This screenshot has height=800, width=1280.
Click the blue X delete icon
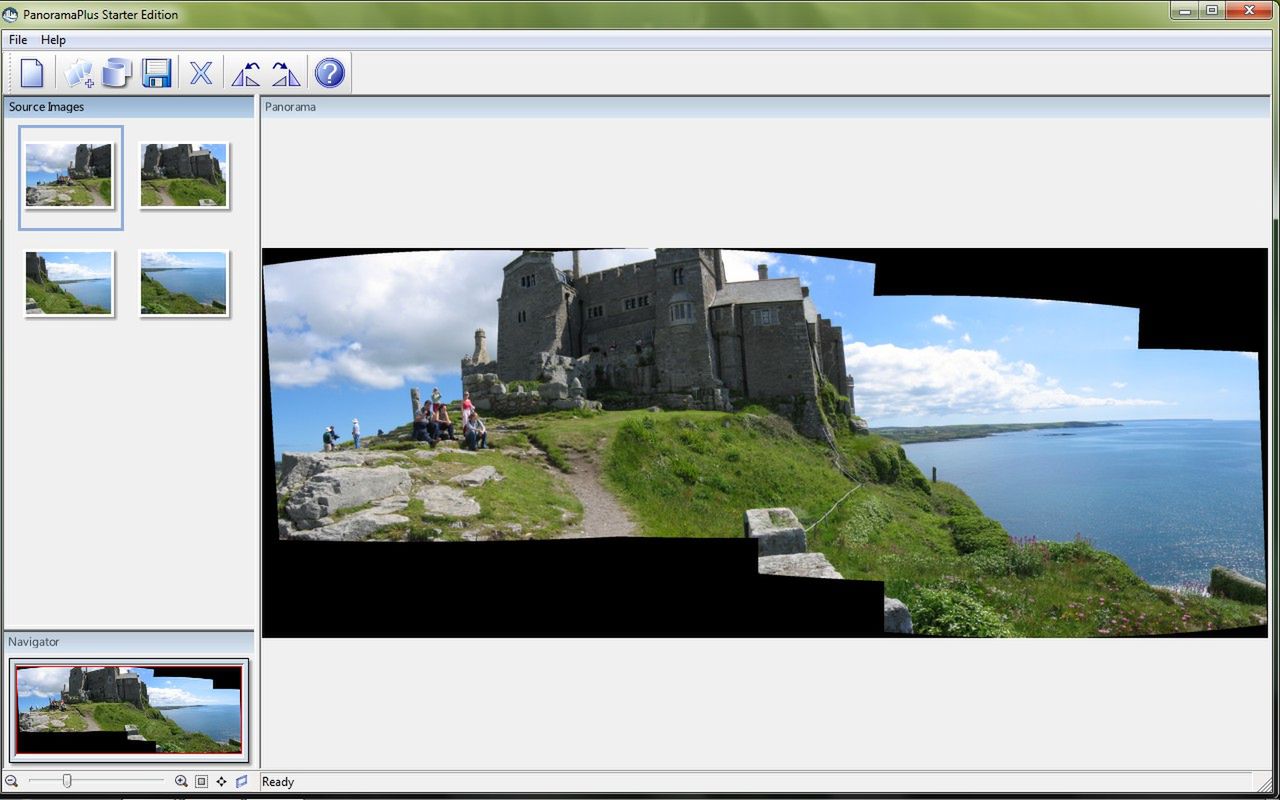pos(201,73)
